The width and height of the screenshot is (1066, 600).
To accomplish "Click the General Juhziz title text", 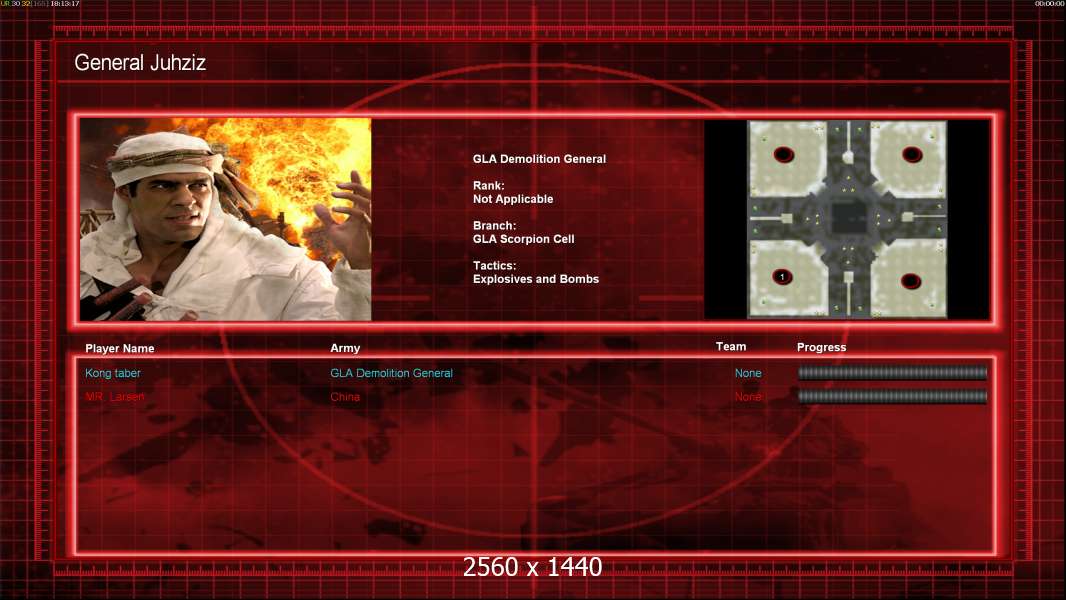I will pos(140,63).
